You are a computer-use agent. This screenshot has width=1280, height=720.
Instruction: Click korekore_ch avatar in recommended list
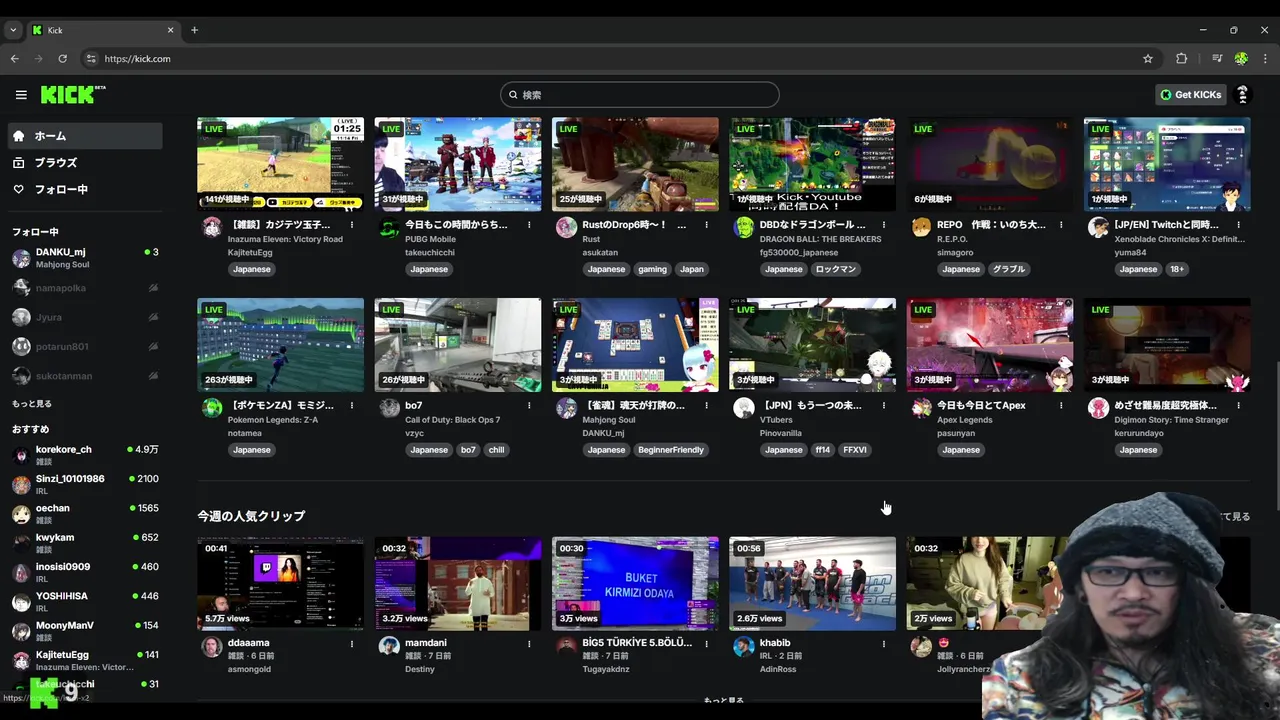coord(21,455)
